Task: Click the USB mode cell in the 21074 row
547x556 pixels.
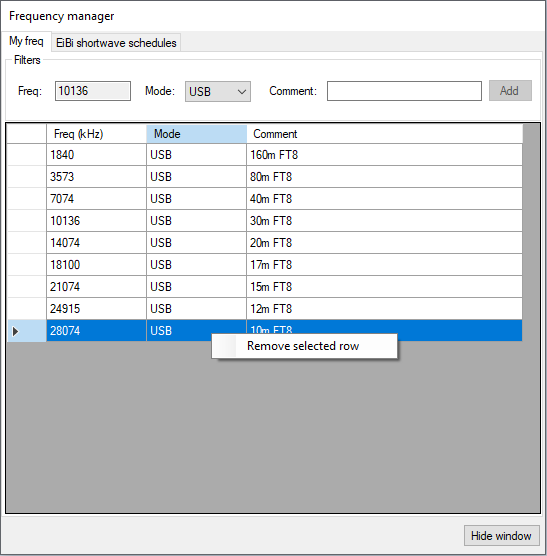Action: click(196, 287)
